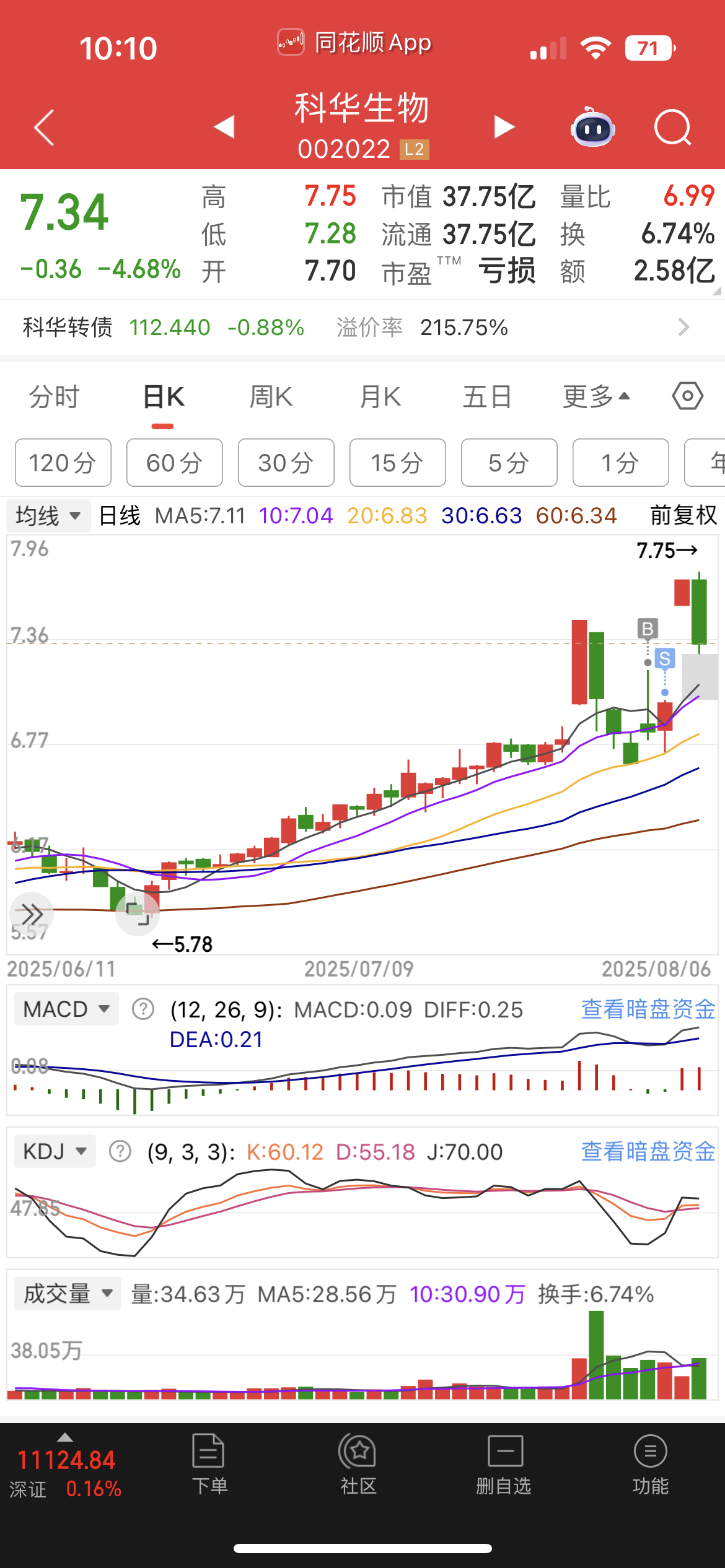Tap the L2 badge next to stock code

click(x=415, y=149)
